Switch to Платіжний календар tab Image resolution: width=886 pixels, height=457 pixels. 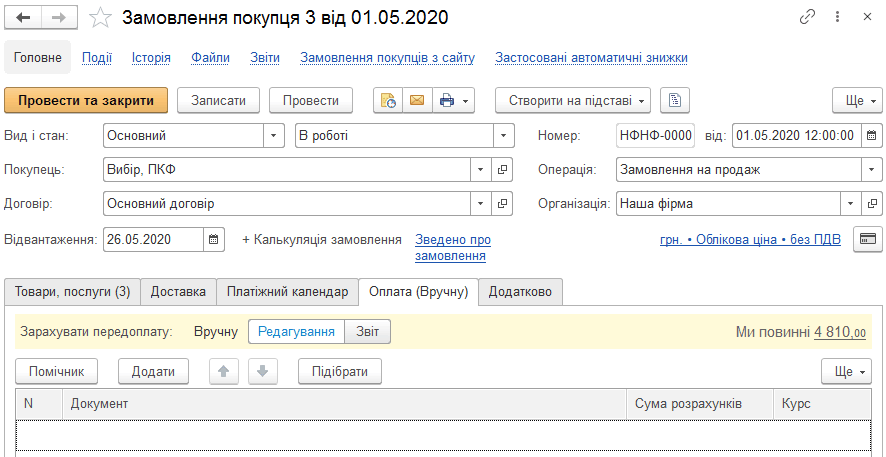coord(288,292)
